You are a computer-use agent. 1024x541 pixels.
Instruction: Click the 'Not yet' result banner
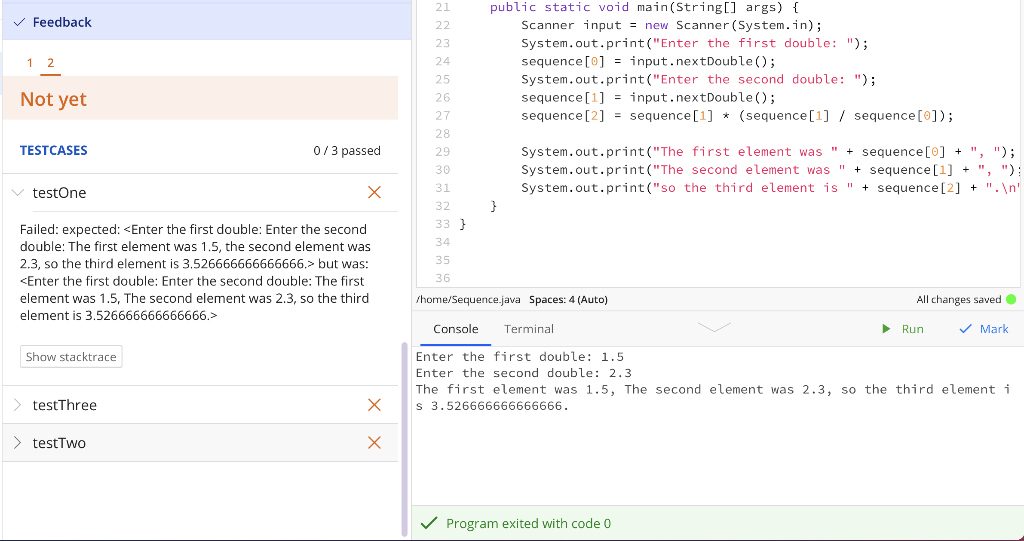[x=200, y=98]
